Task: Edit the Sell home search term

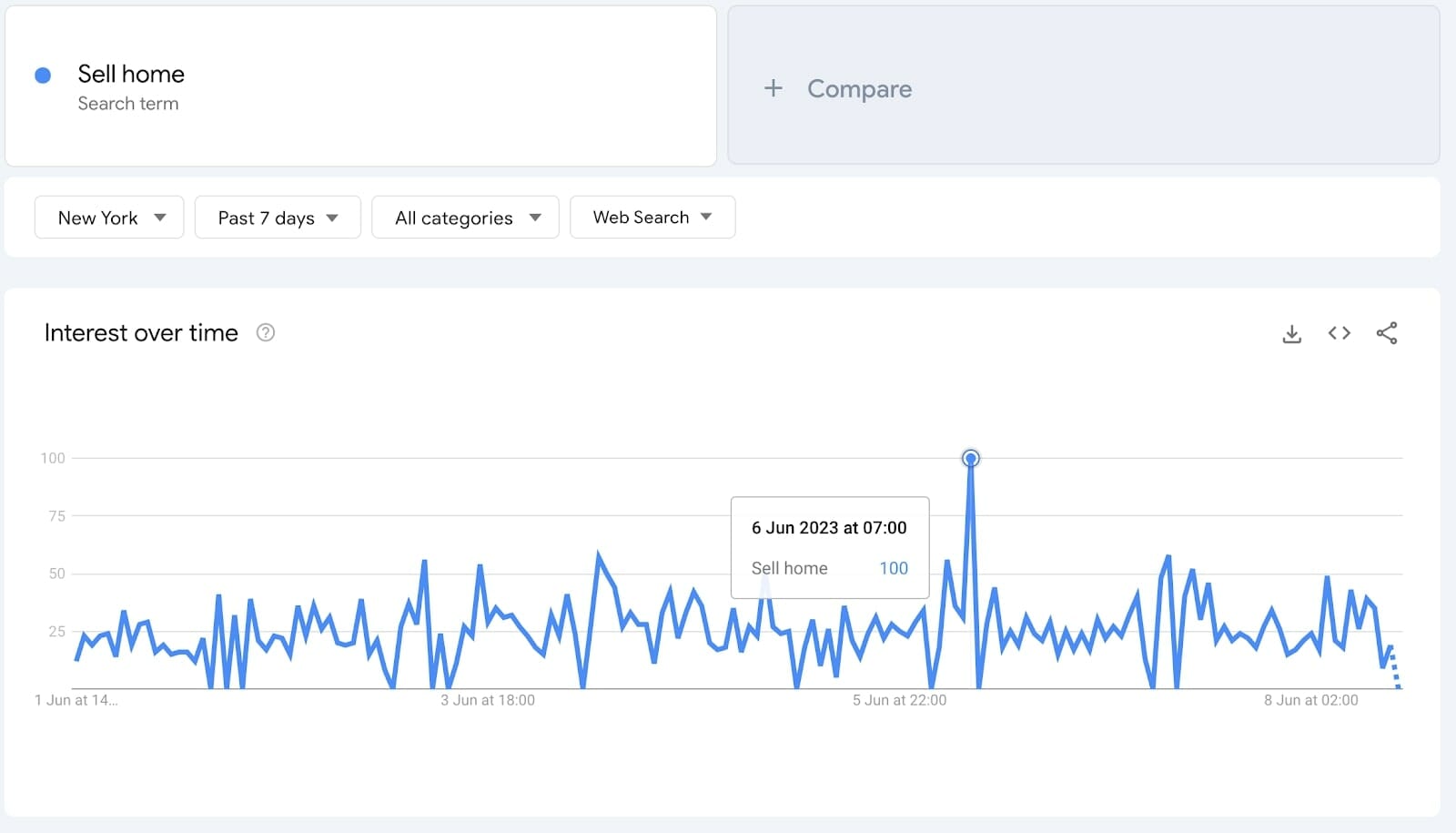Action: tap(131, 75)
